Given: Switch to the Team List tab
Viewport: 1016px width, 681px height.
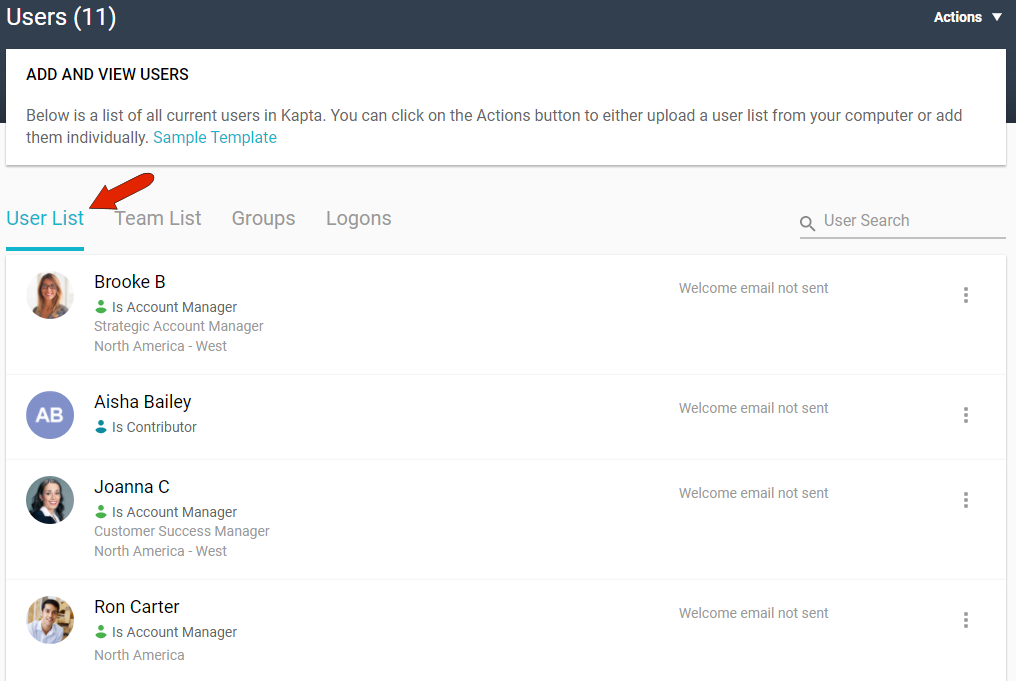Looking at the screenshot, I should [x=158, y=218].
